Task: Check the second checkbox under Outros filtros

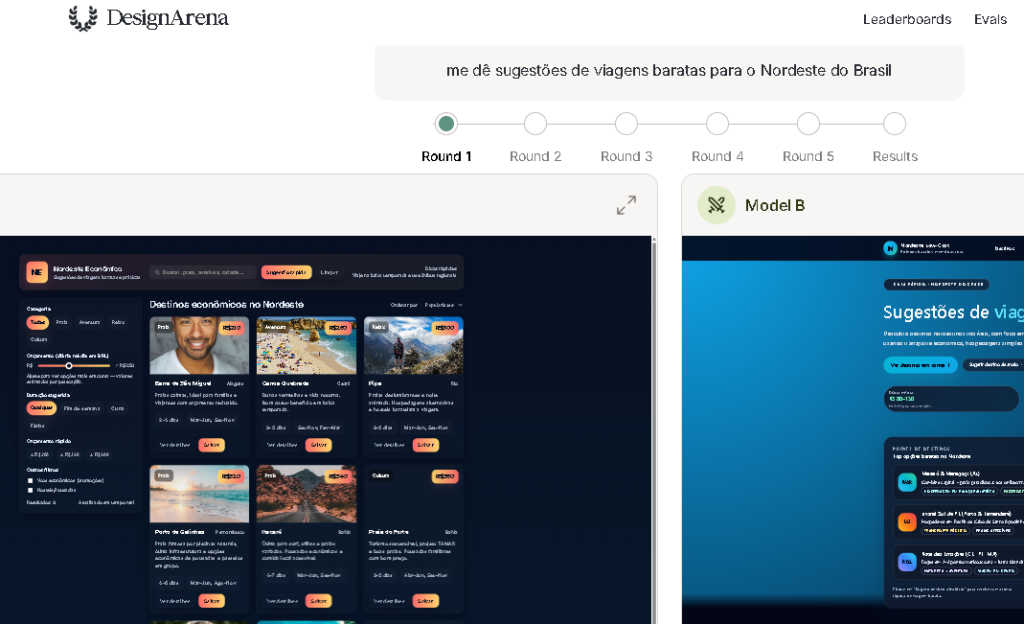Action: pos(30,490)
